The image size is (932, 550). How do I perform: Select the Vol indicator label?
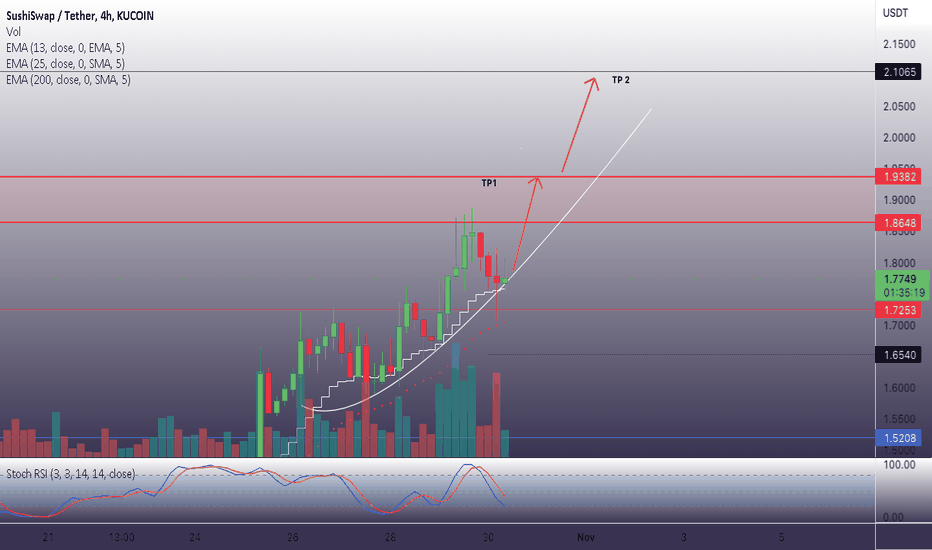13,32
